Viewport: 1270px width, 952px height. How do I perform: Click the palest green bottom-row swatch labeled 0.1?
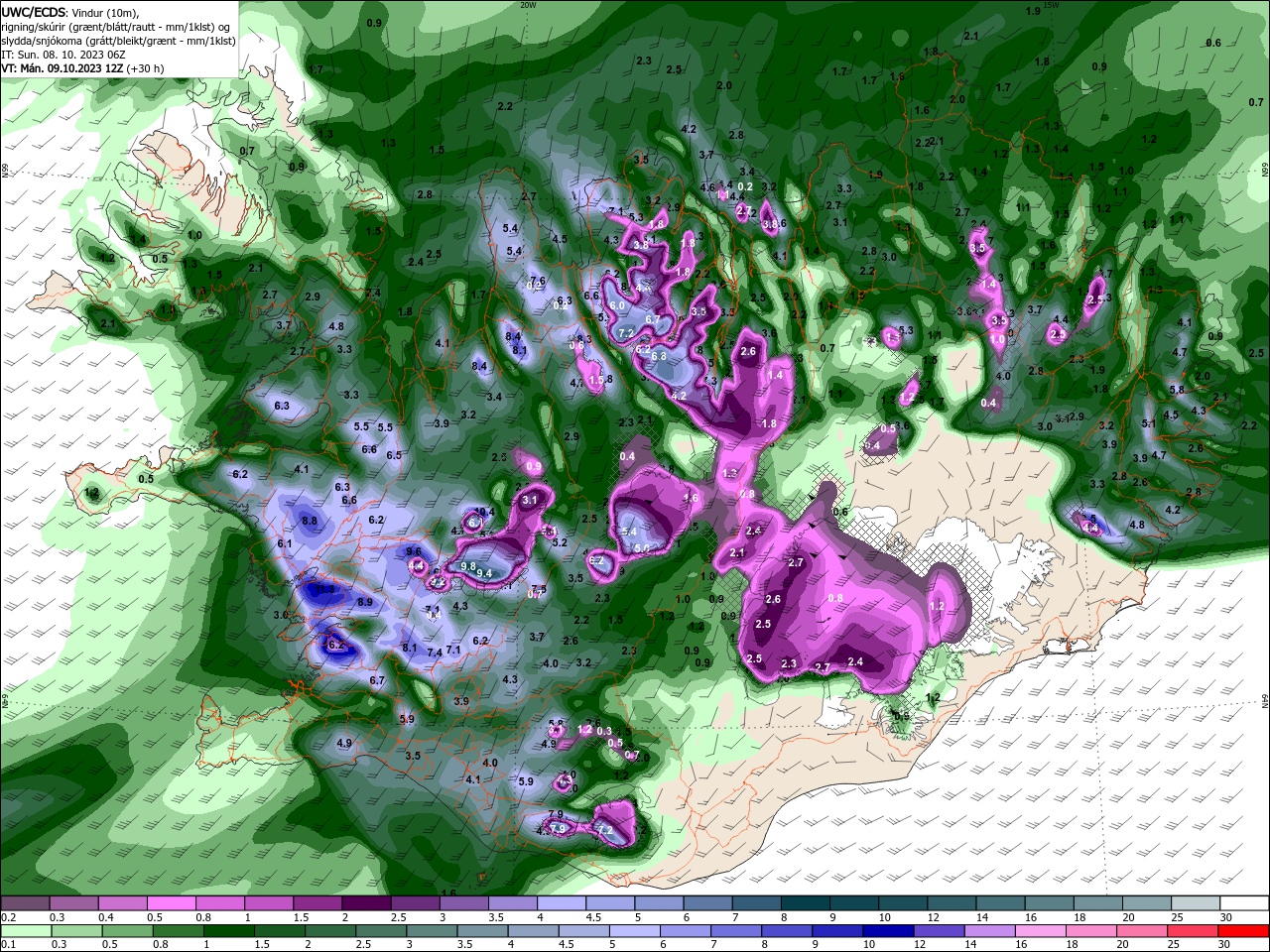(27, 931)
